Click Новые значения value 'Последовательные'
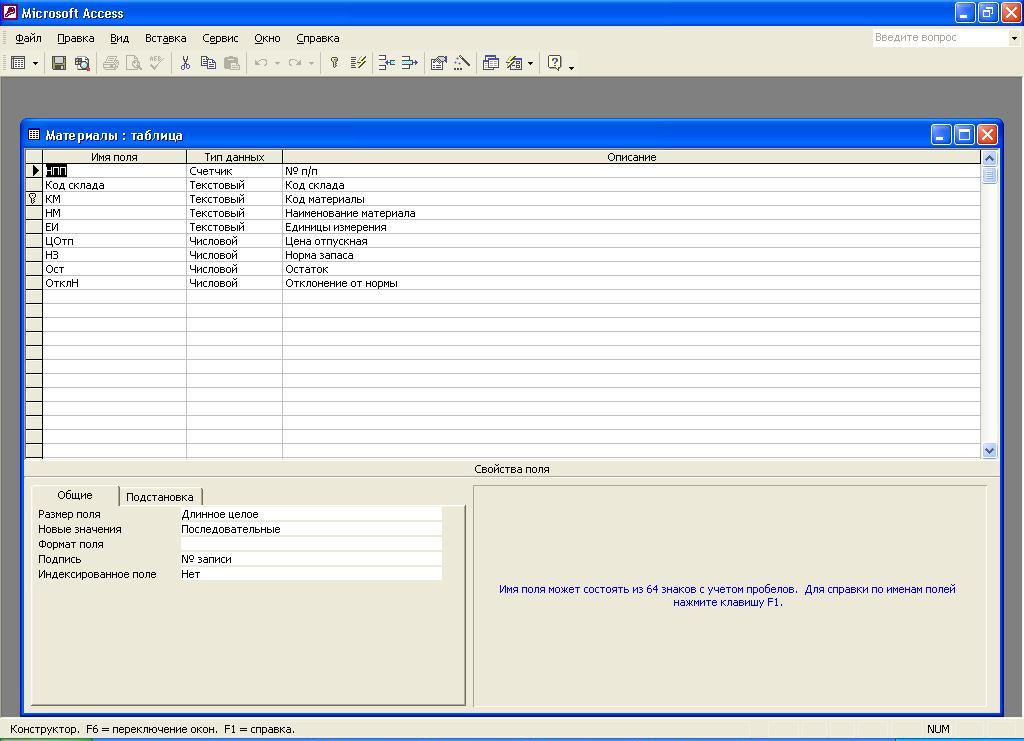Viewport: 1024px width, 741px height. click(x=311, y=529)
